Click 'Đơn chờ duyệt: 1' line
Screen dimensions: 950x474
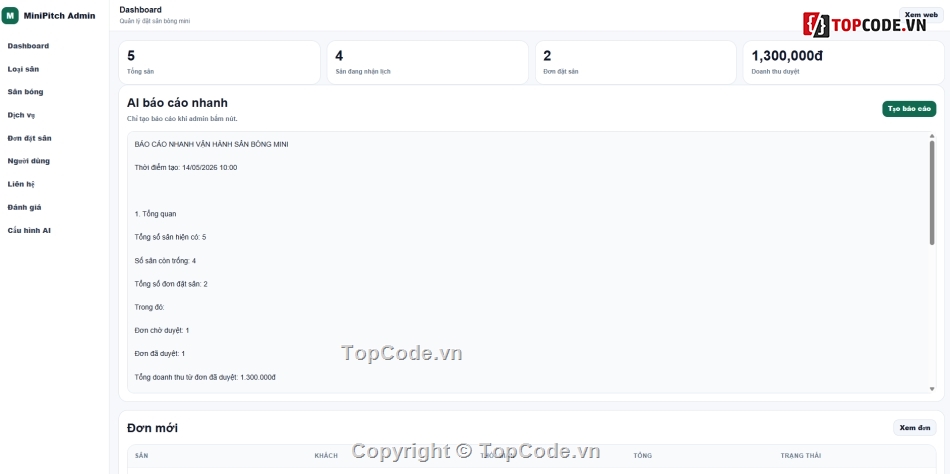(162, 330)
